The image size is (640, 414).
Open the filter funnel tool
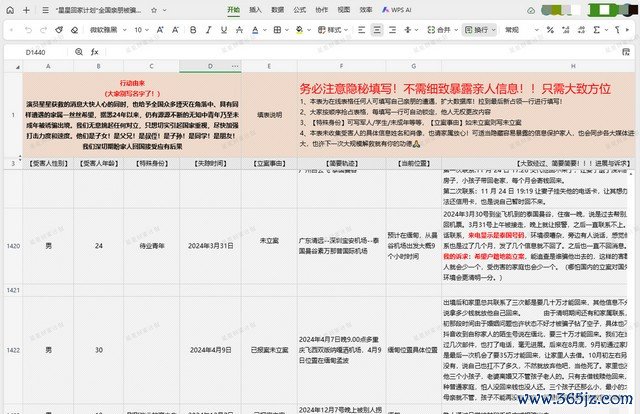pos(617,30)
